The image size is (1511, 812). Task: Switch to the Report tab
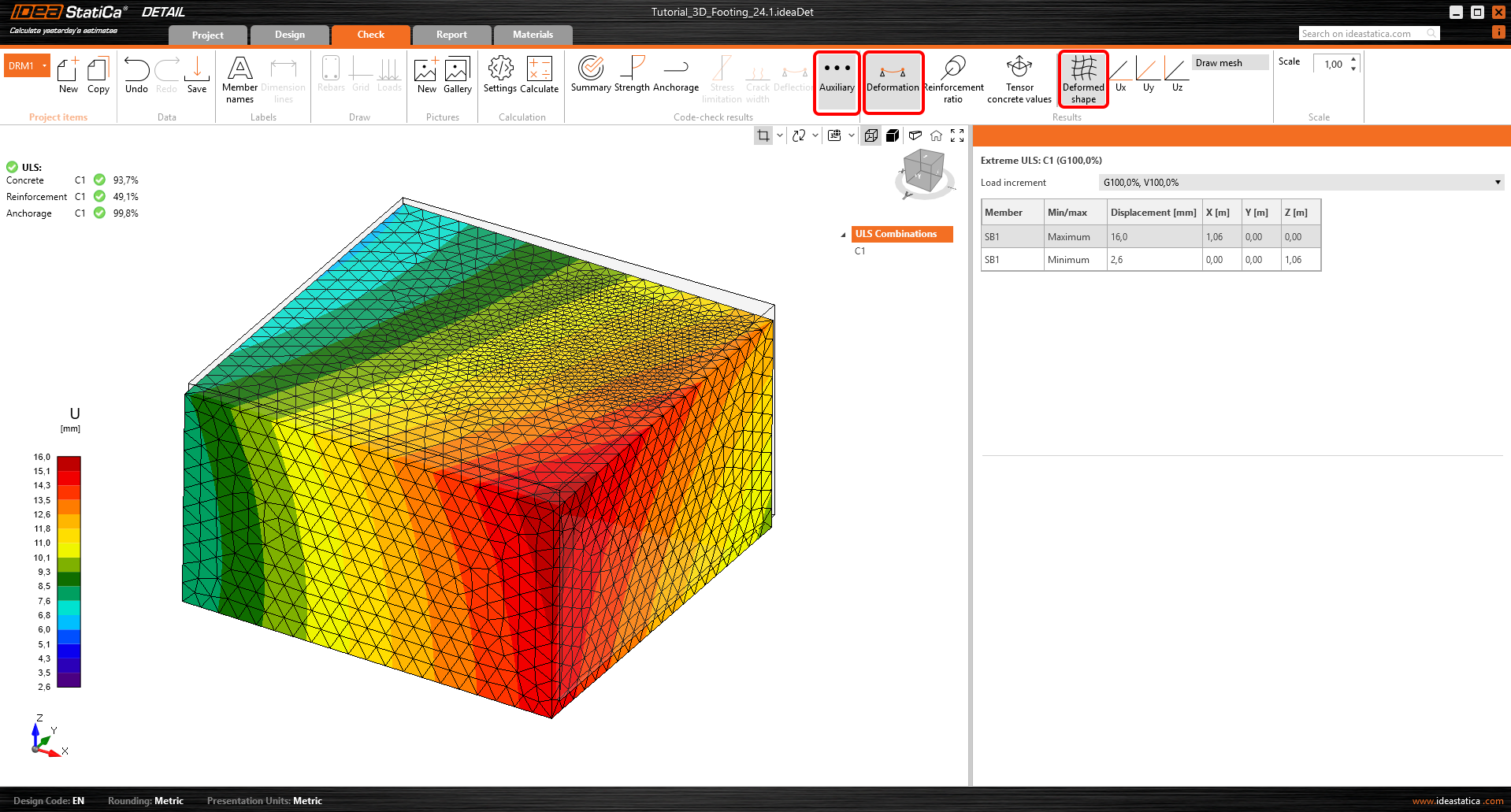[x=451, y=35]
